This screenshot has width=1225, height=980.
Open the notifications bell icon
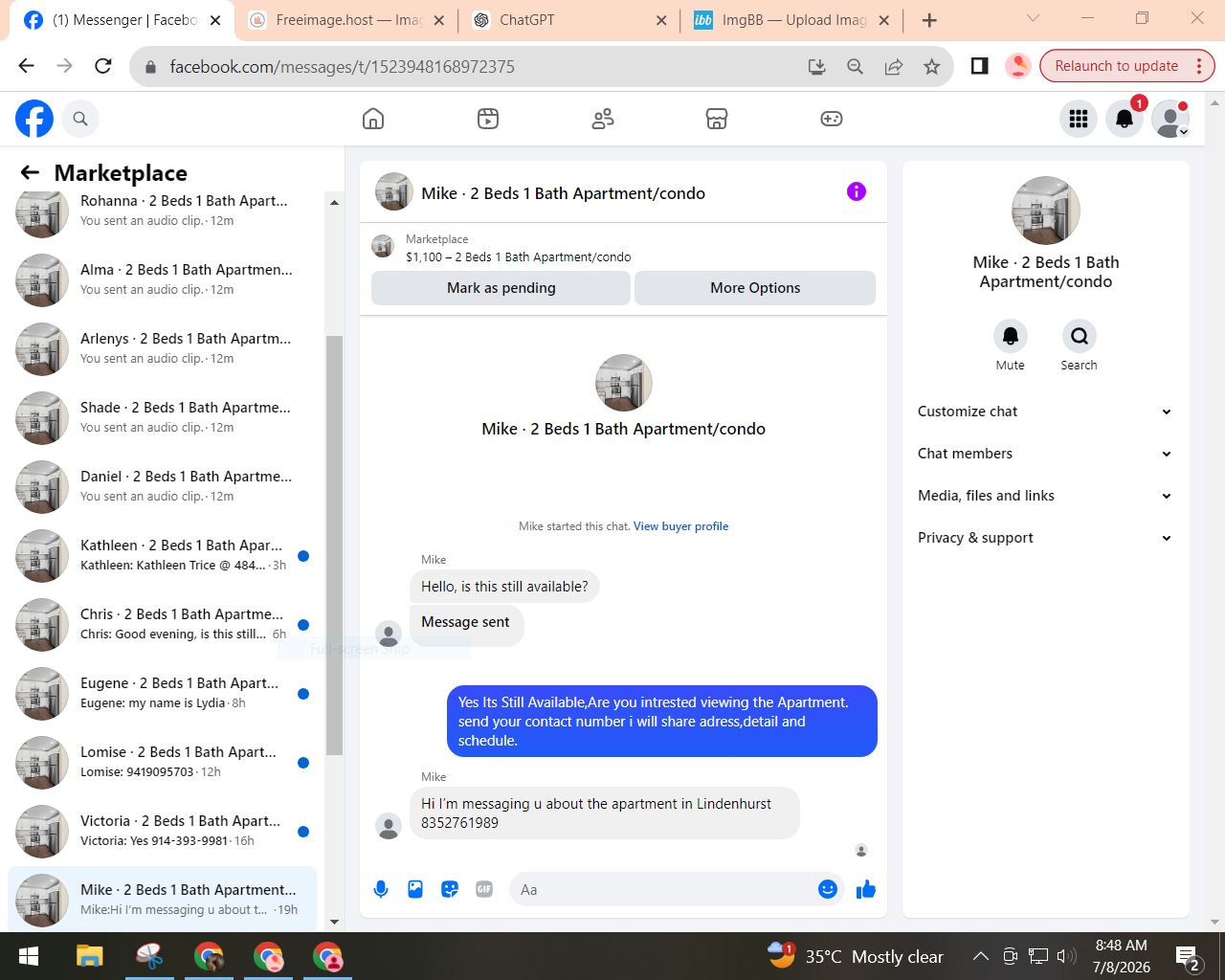tap(1125, 119)
